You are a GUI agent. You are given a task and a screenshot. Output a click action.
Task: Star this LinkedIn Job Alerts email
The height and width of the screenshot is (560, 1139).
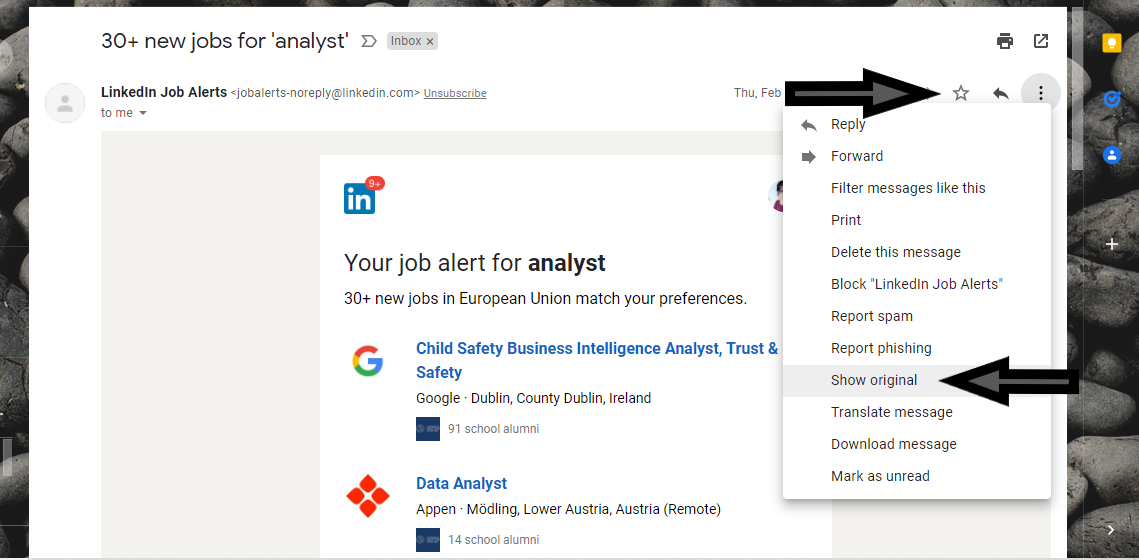pyautogui.click(x=961, y=93)
